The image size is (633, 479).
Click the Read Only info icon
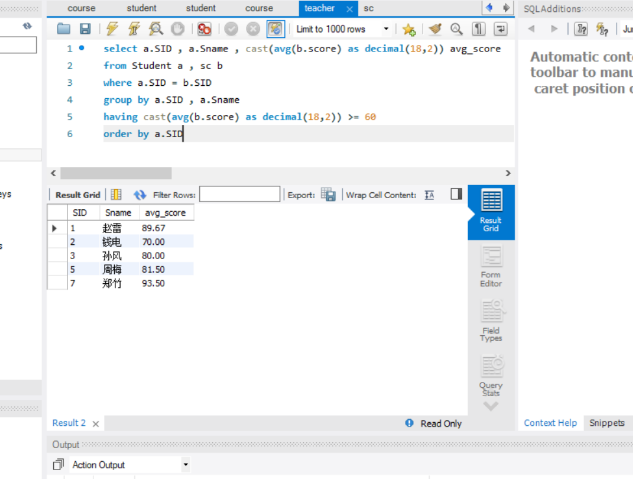tap(409, 423)
